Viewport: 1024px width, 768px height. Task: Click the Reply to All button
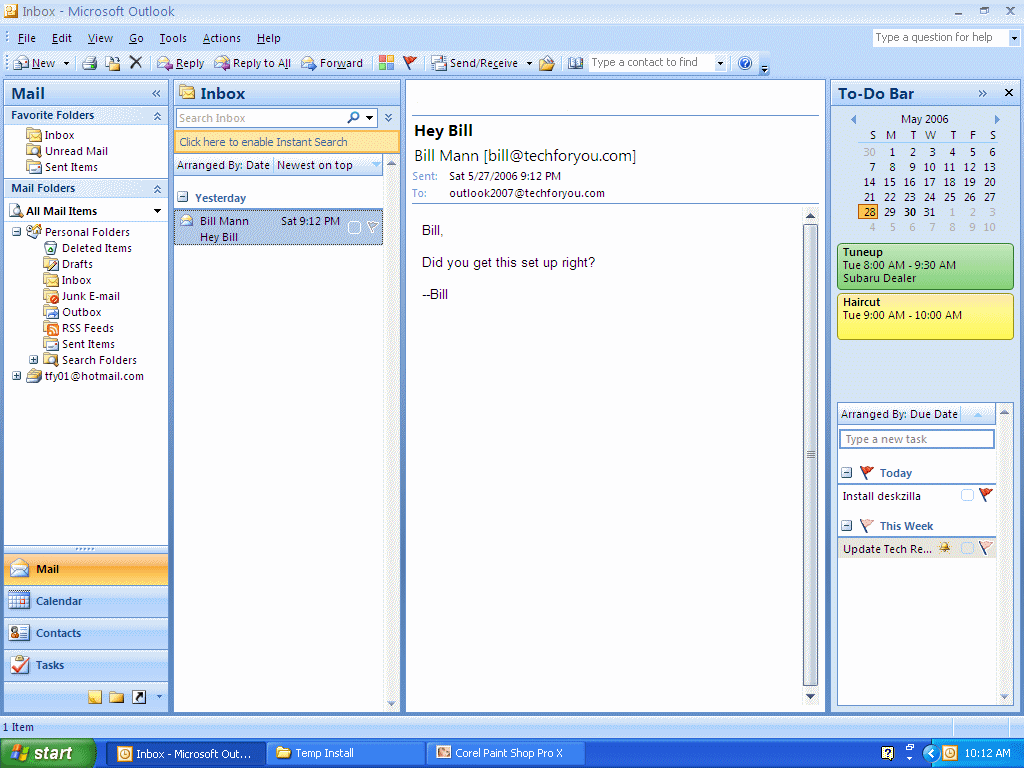click(x=253, y=63)
